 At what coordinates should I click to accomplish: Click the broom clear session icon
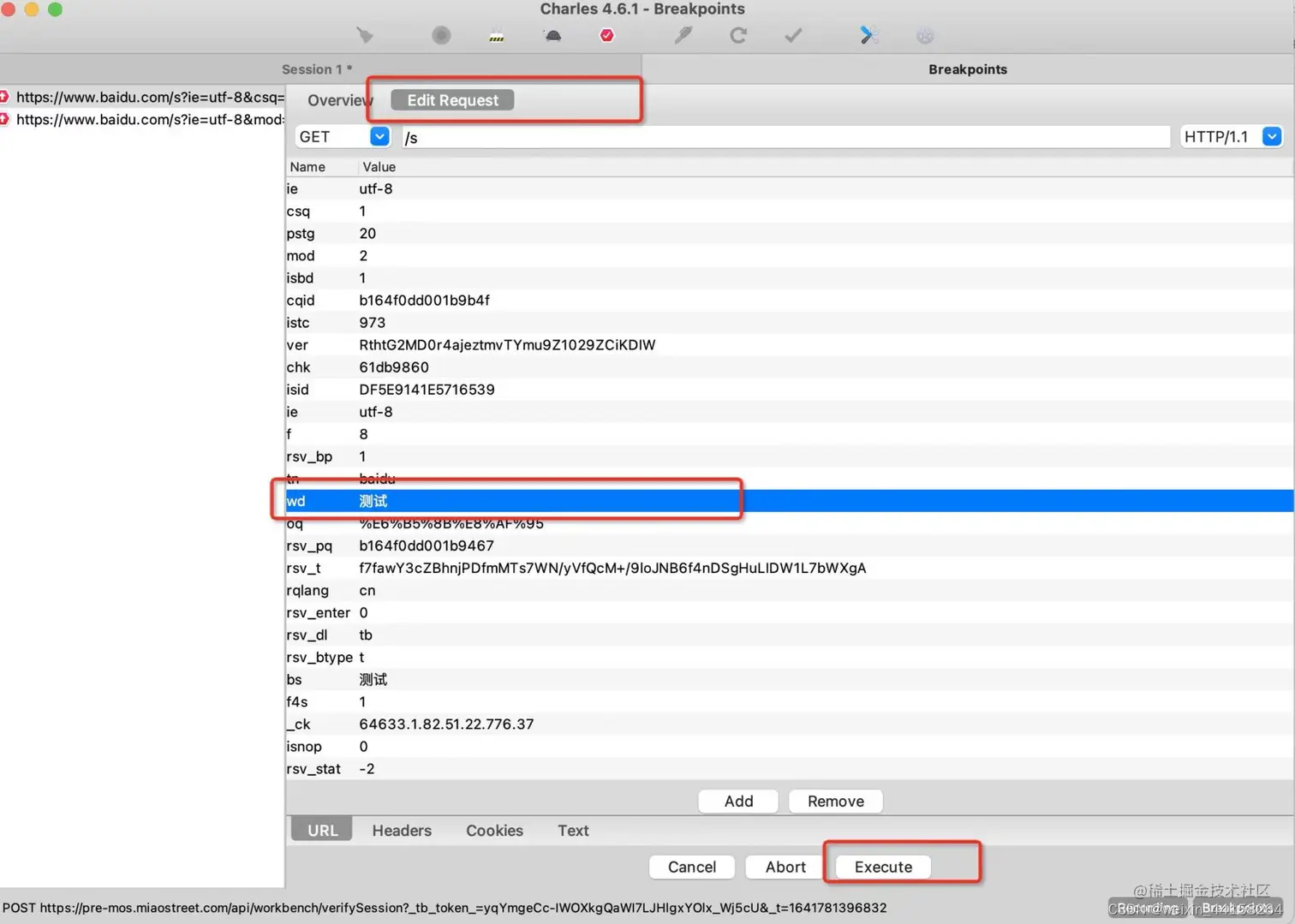tap(366, 35)
